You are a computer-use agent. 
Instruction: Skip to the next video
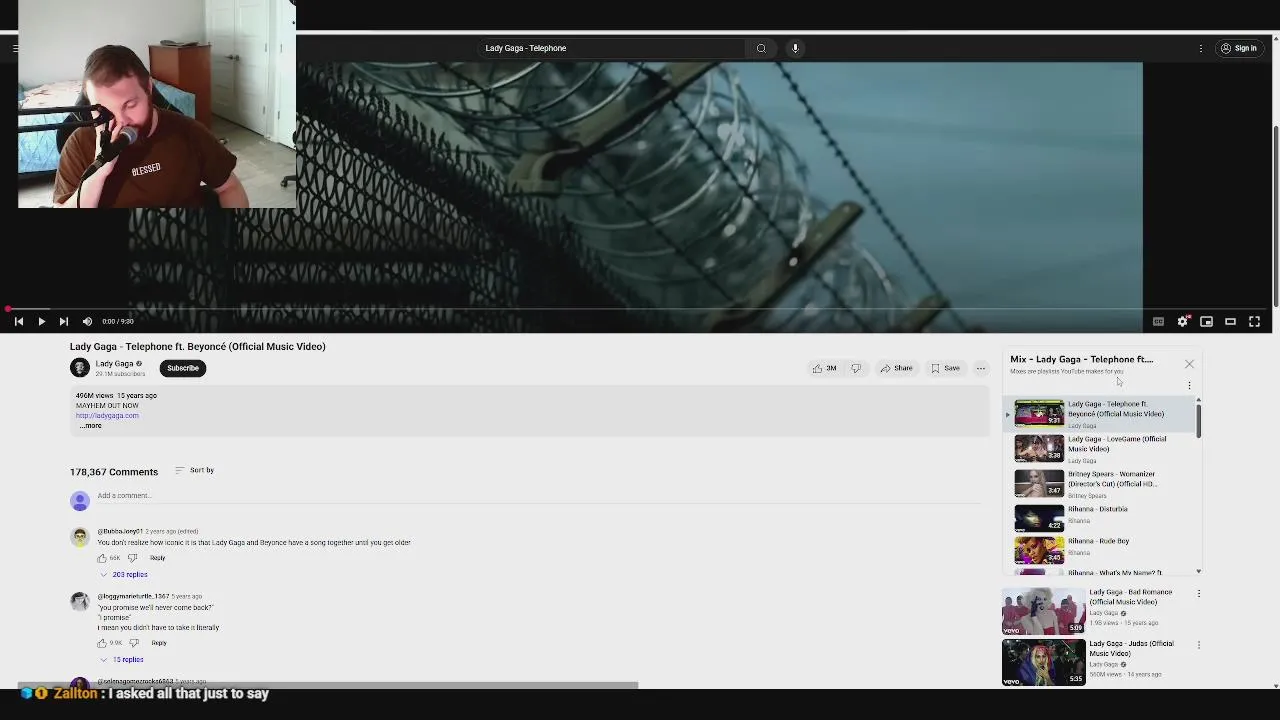(x=63, y=321)
